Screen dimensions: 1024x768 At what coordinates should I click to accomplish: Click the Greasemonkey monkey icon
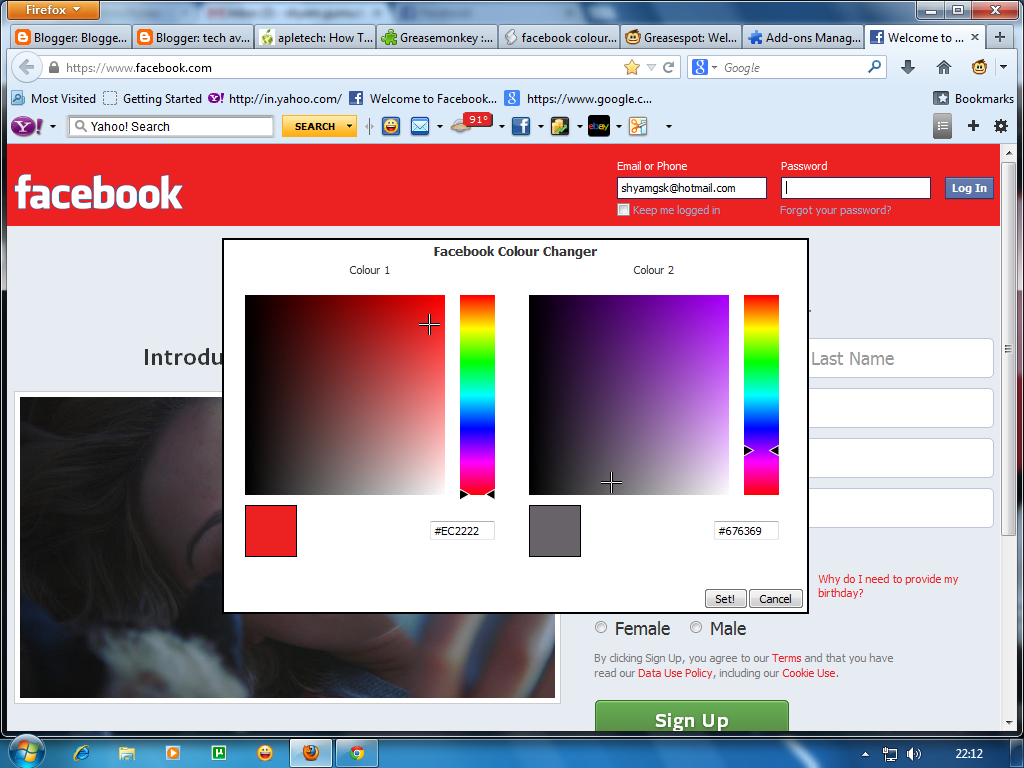979,67
